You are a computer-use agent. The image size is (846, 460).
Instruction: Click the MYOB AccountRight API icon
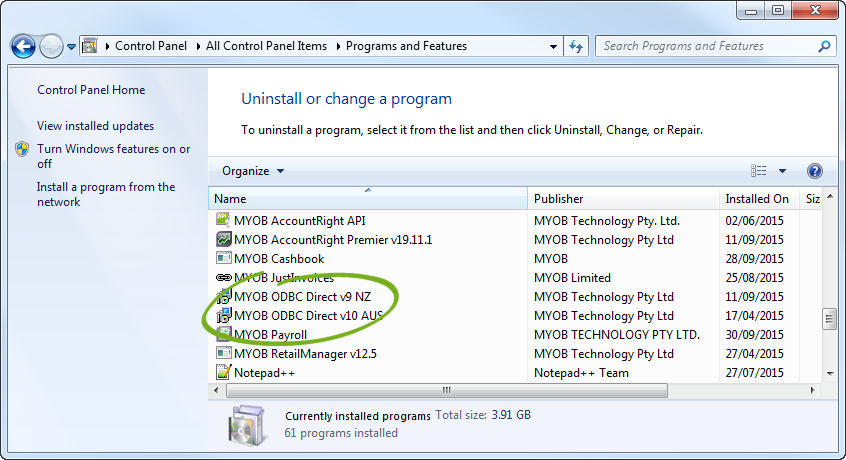click(x=223, y=219)
